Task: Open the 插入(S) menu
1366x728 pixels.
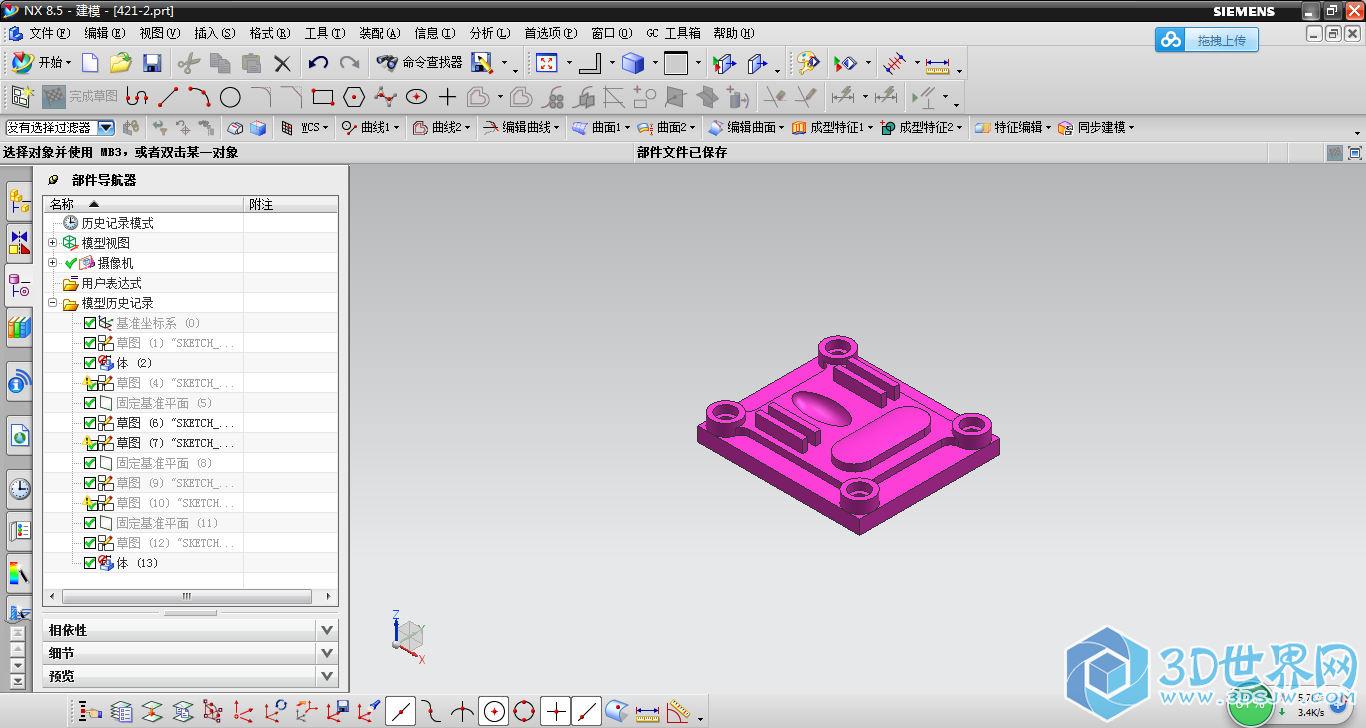Action: point(215,33)
